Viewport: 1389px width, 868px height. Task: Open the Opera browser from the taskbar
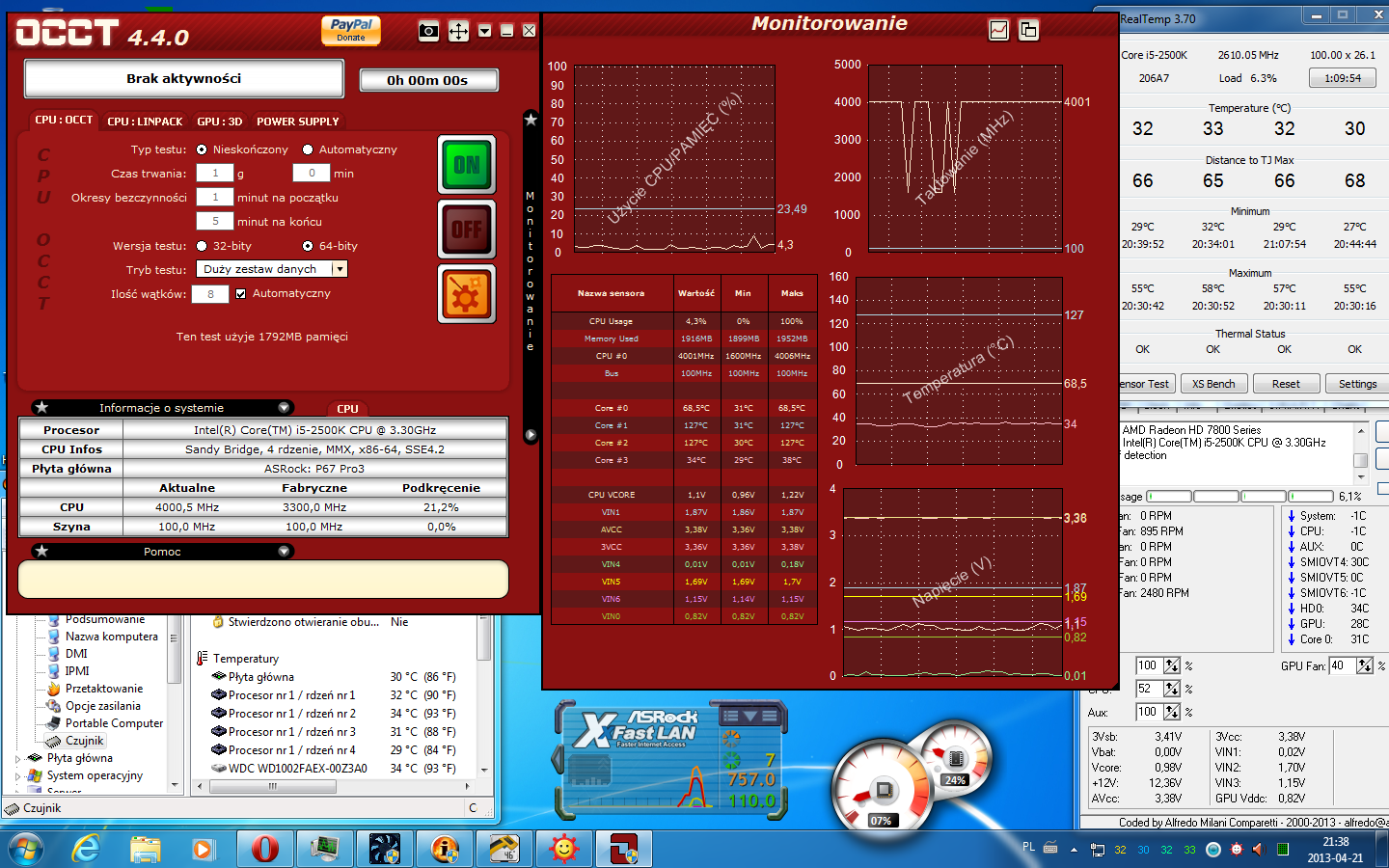coord(264,849)
